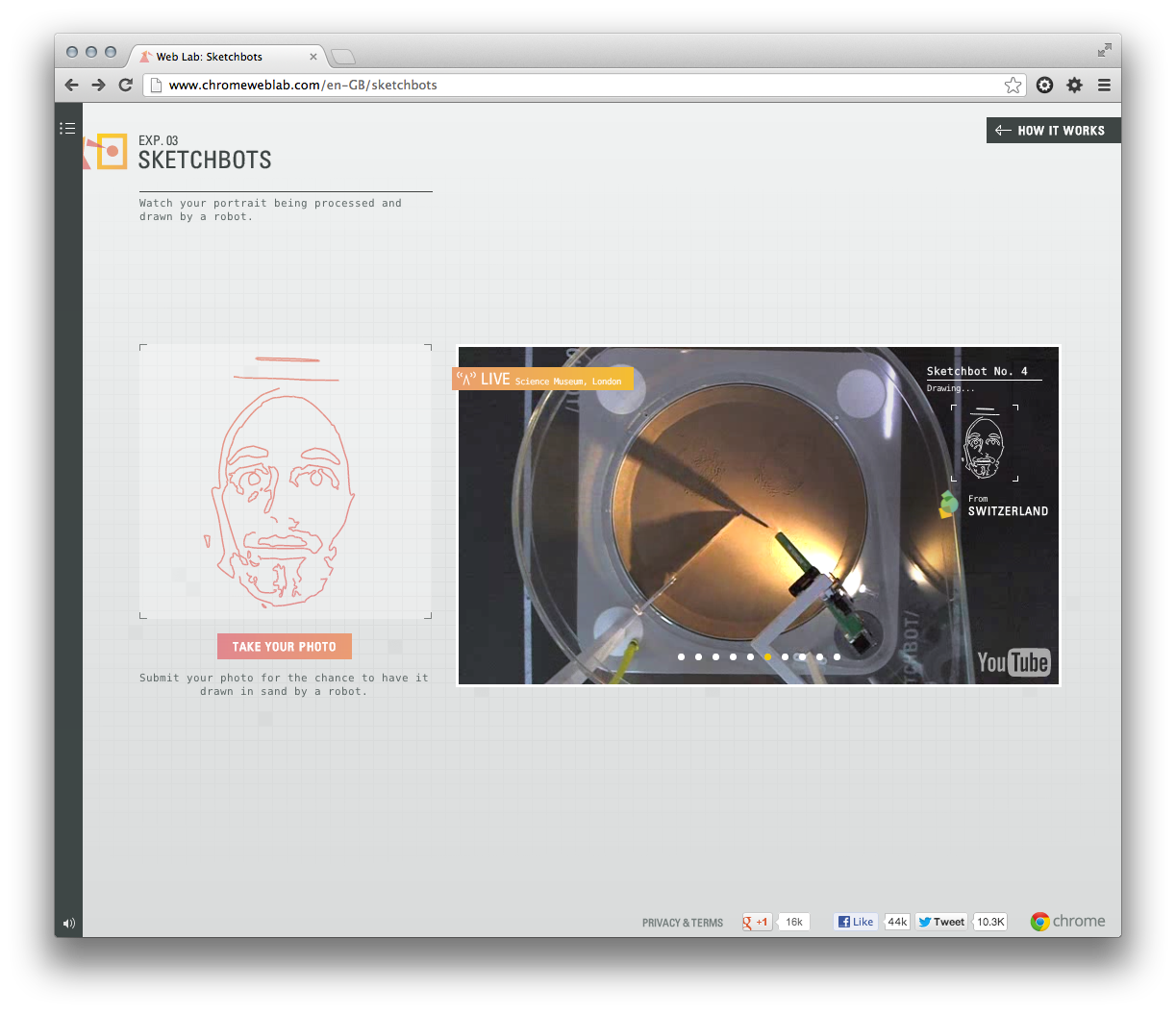Image resolution: width=1176 pixels, height=1013 pixels.
Task: Reload the page
Action: pos(125,86)
